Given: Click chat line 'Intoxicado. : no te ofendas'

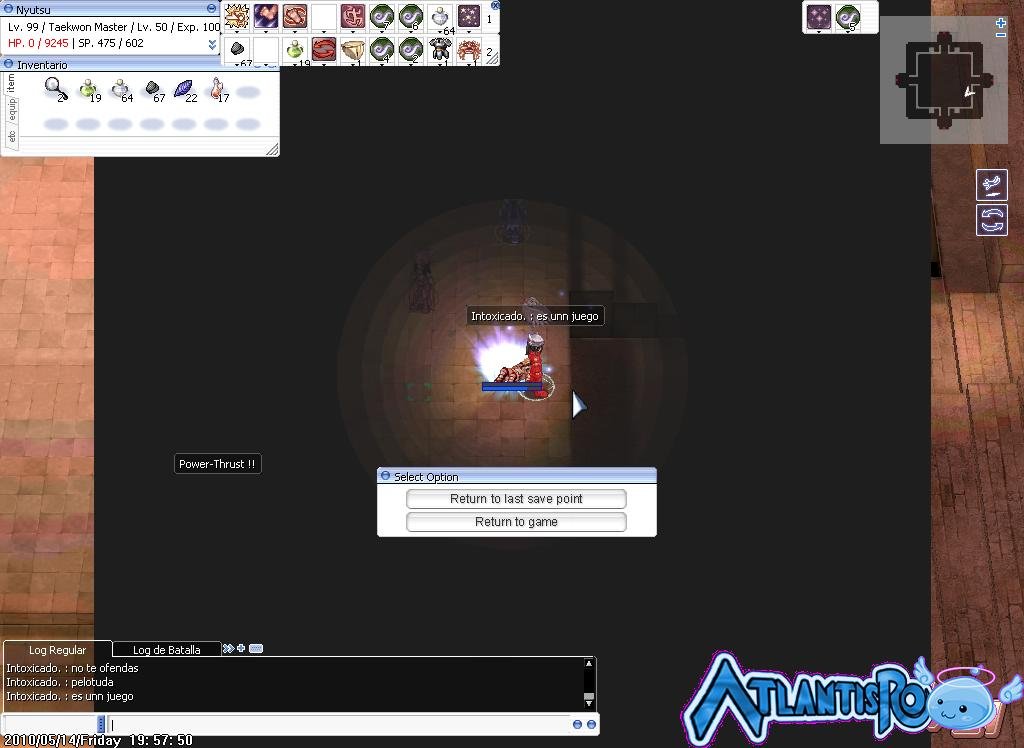Looking at the screenshot, I should 72,668.
